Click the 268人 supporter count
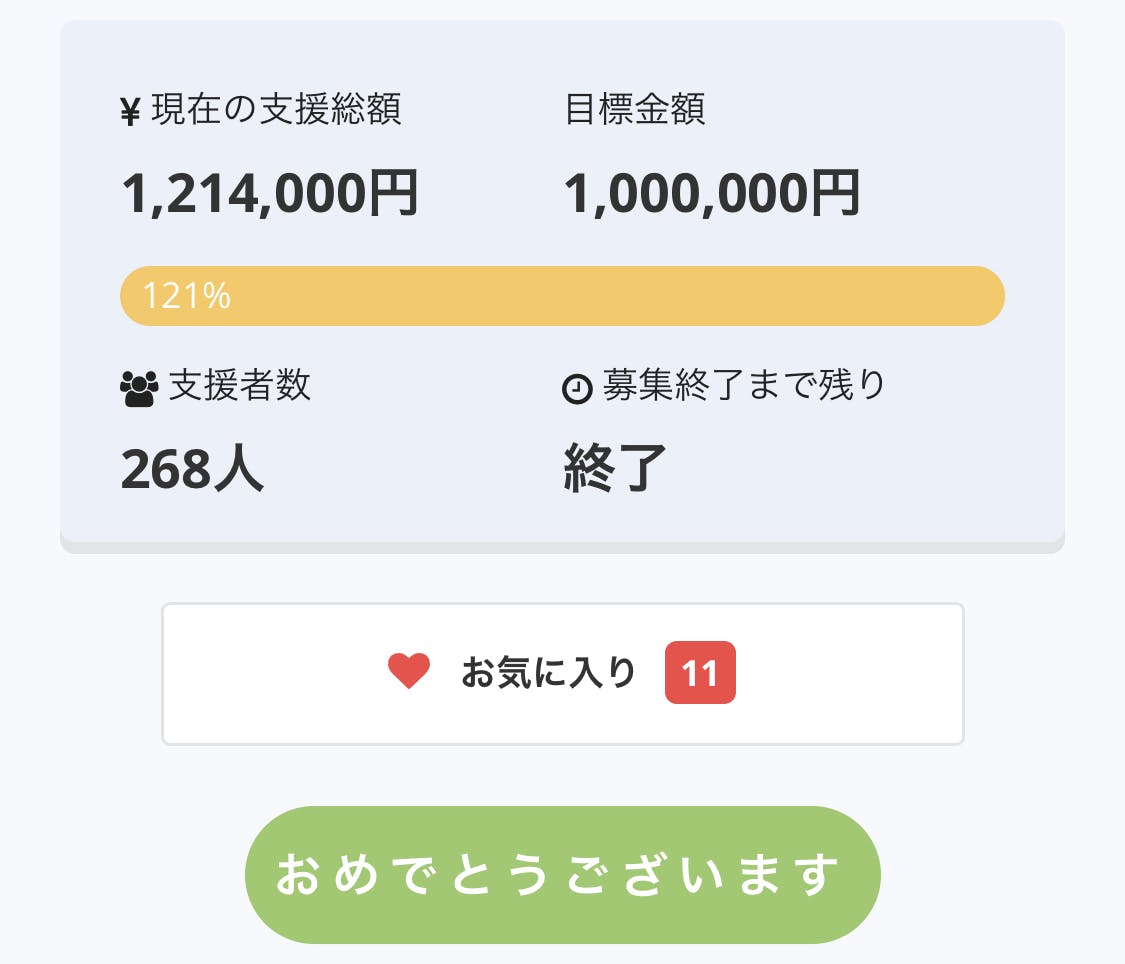Screen dimensions: 1125x964 click(192, 468)
